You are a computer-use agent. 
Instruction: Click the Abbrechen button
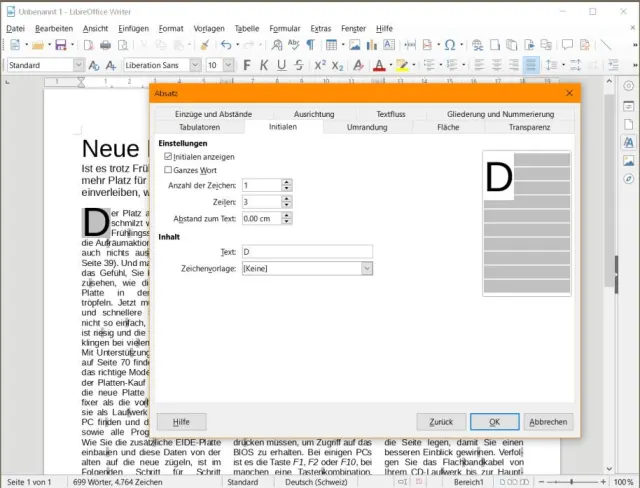pyautogui.click(x=549, y=422)
